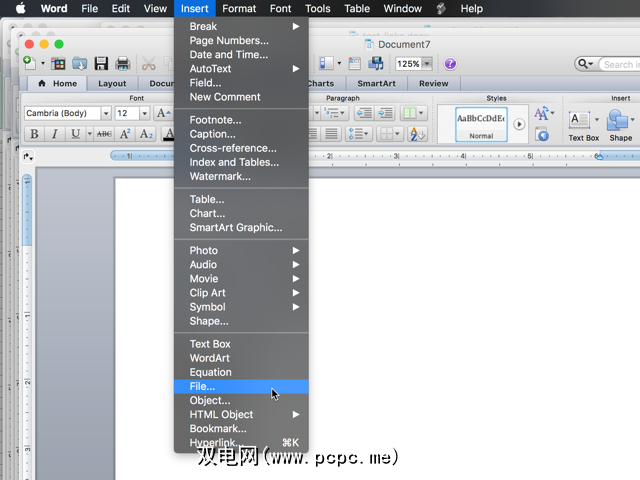Click the Change Styles icon
This screenshot has height=480, width=640.
pyautogui.click(x=542, y=113)
